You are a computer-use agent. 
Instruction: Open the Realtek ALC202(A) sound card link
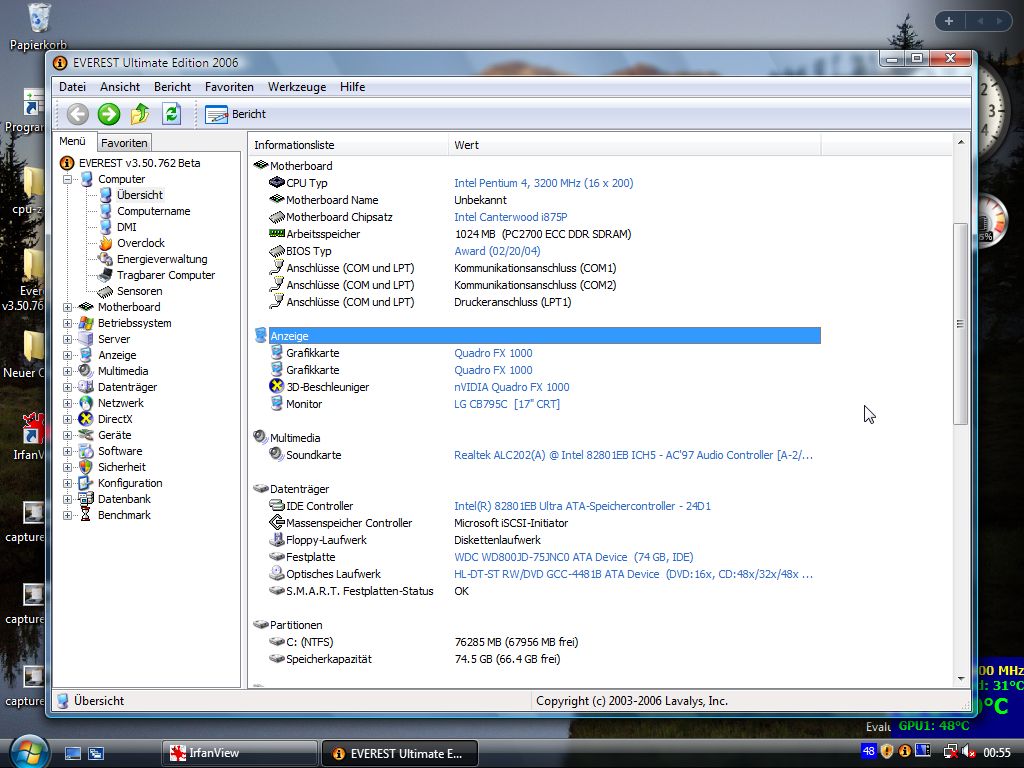(633, 455)
